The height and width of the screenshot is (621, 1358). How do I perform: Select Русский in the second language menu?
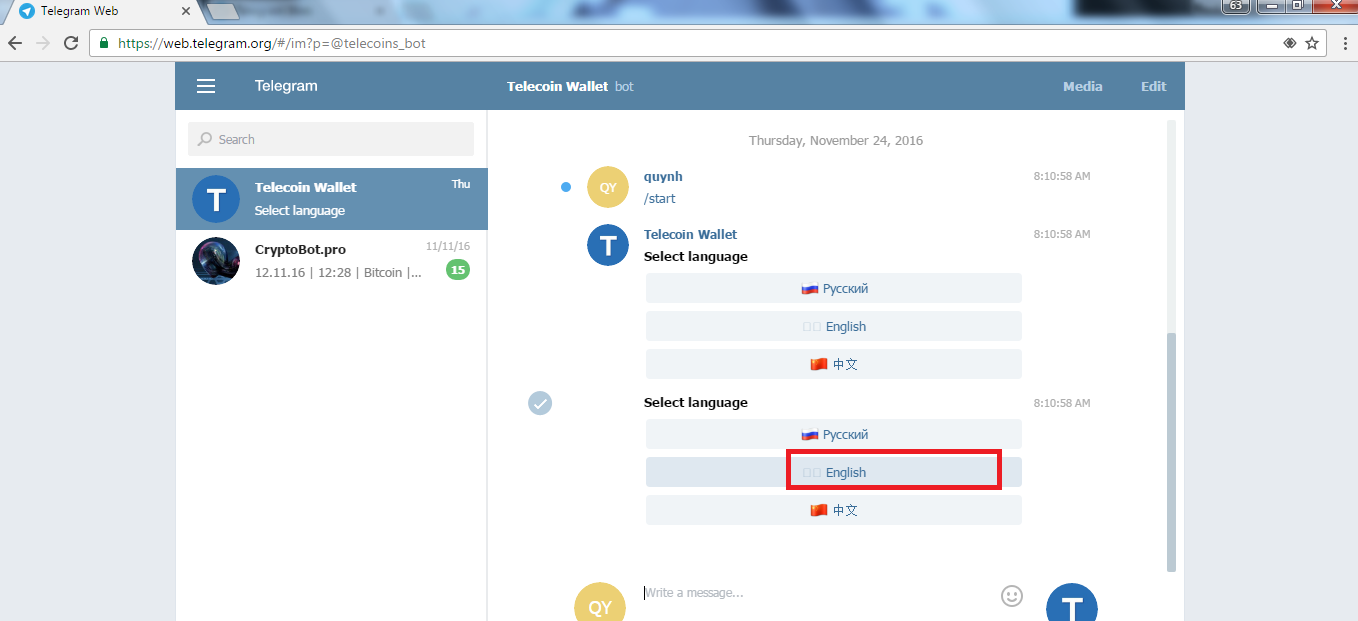coord(834,434)
